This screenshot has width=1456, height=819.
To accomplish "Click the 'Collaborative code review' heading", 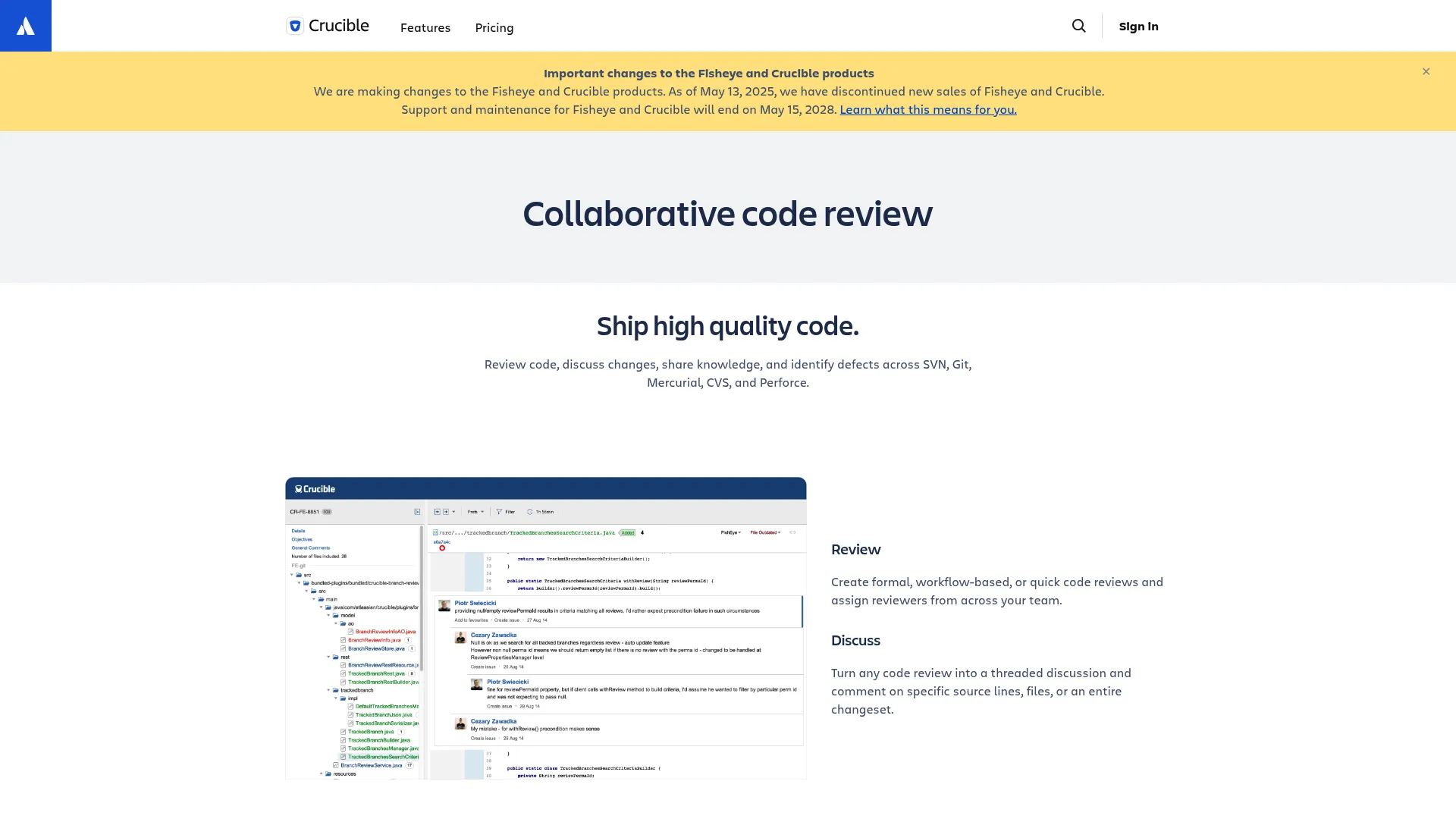I will pos(728,212).
